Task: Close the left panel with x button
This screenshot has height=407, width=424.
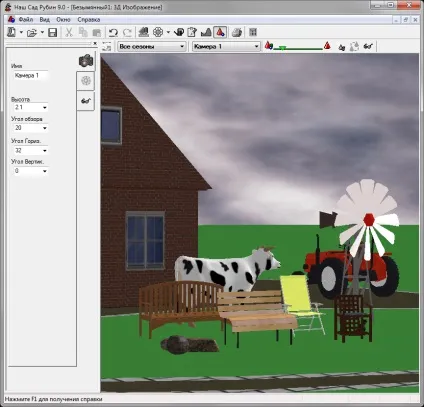Action: coord(95,43)
